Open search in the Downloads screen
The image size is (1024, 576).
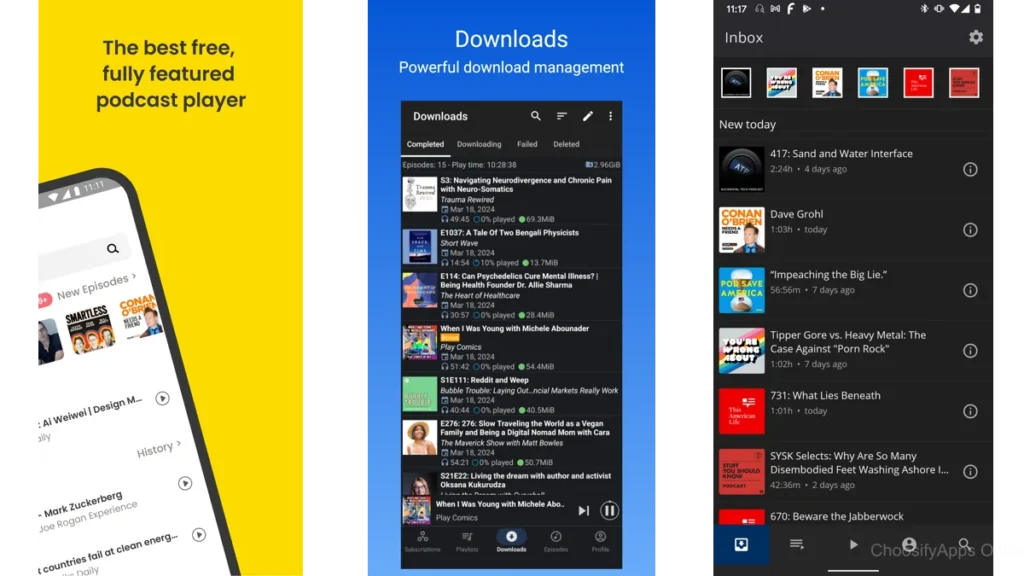tap(536, 115)
